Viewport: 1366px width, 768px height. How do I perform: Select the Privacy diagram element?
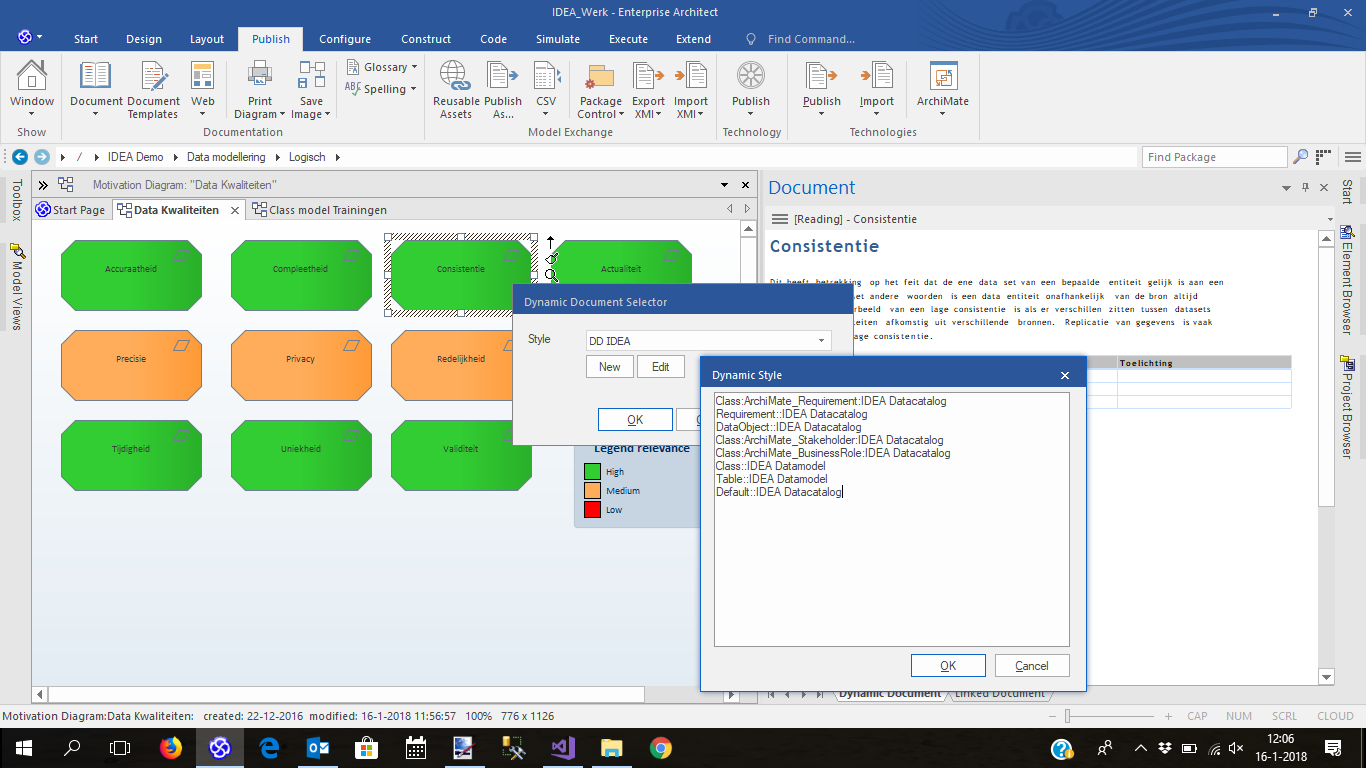pyautogui.click(x=301, y=365)
